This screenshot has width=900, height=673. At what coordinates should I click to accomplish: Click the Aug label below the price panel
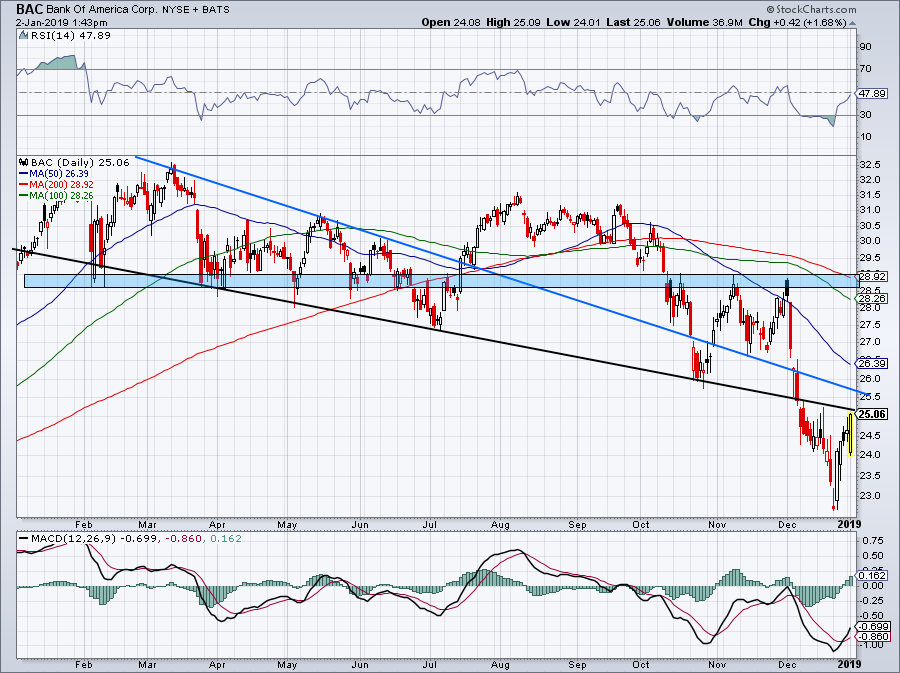(501, 525)
